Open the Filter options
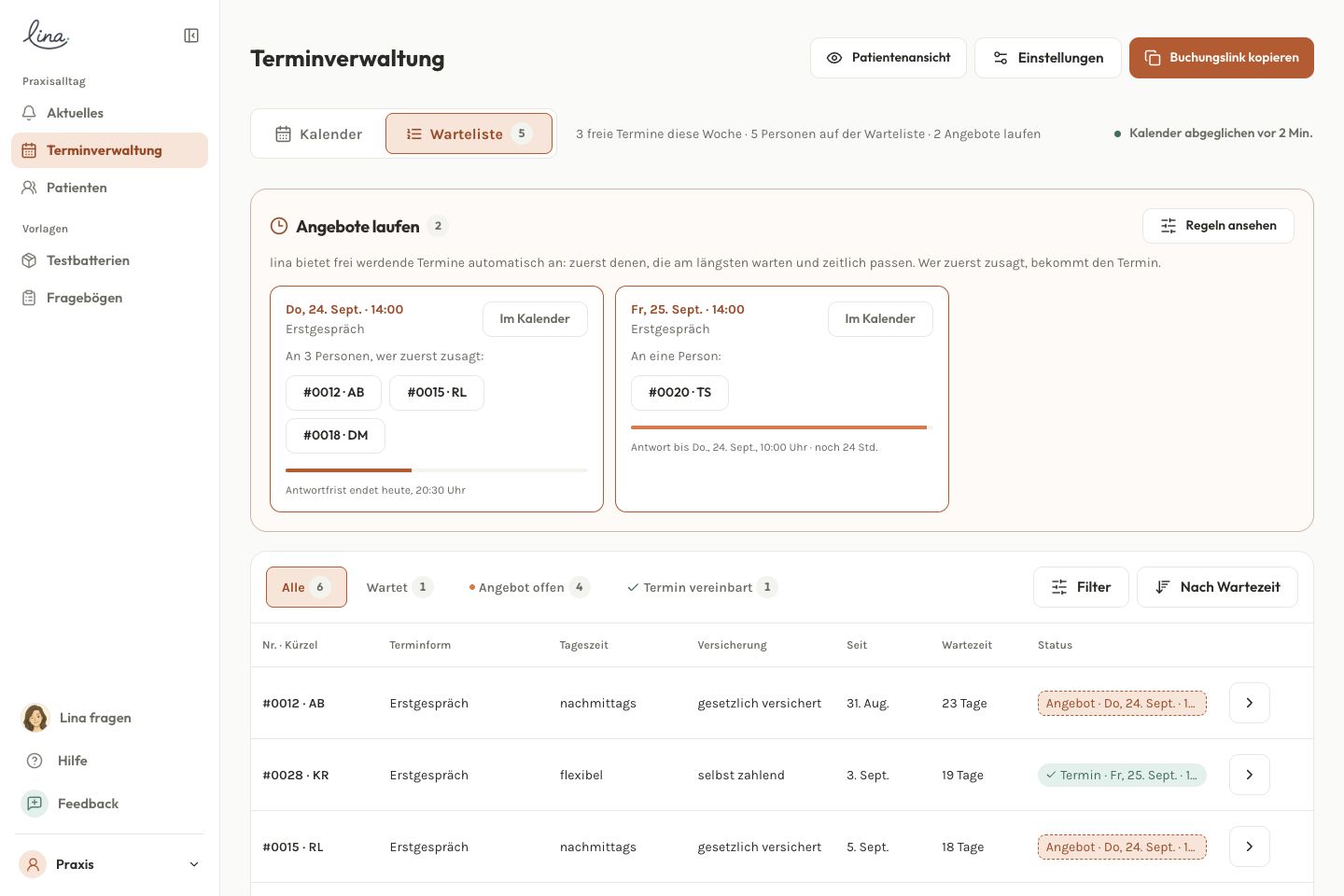The width and height of the screenshot is (1344, 896). click(1081, 587)
